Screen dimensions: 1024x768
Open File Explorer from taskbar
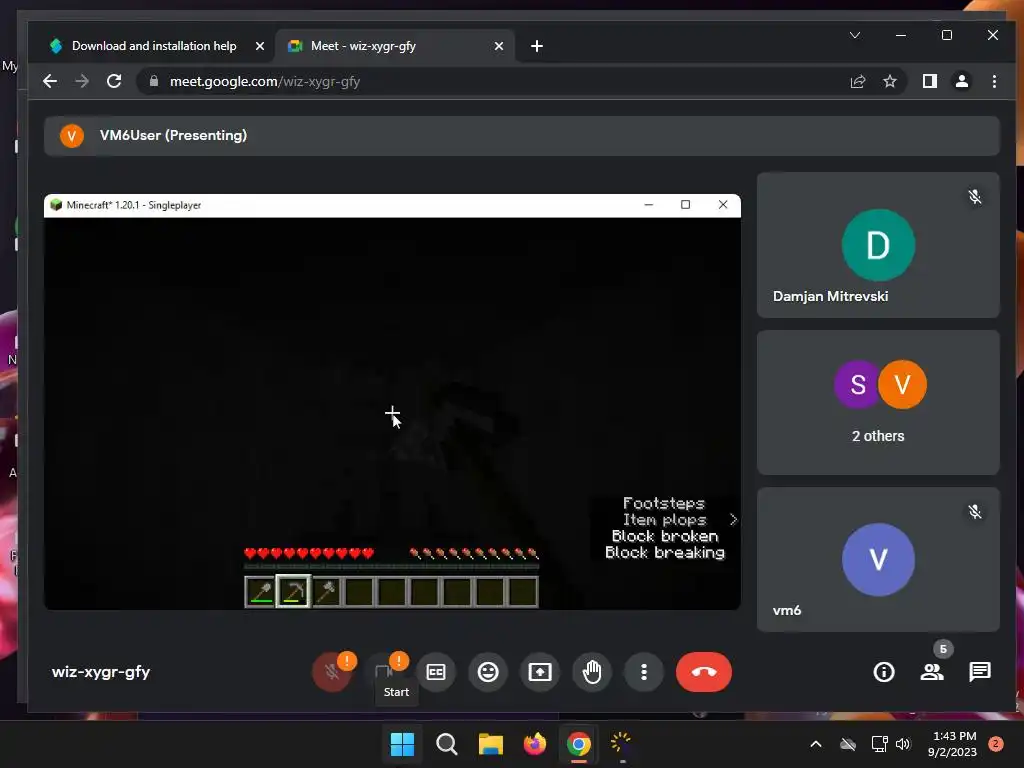491,744
